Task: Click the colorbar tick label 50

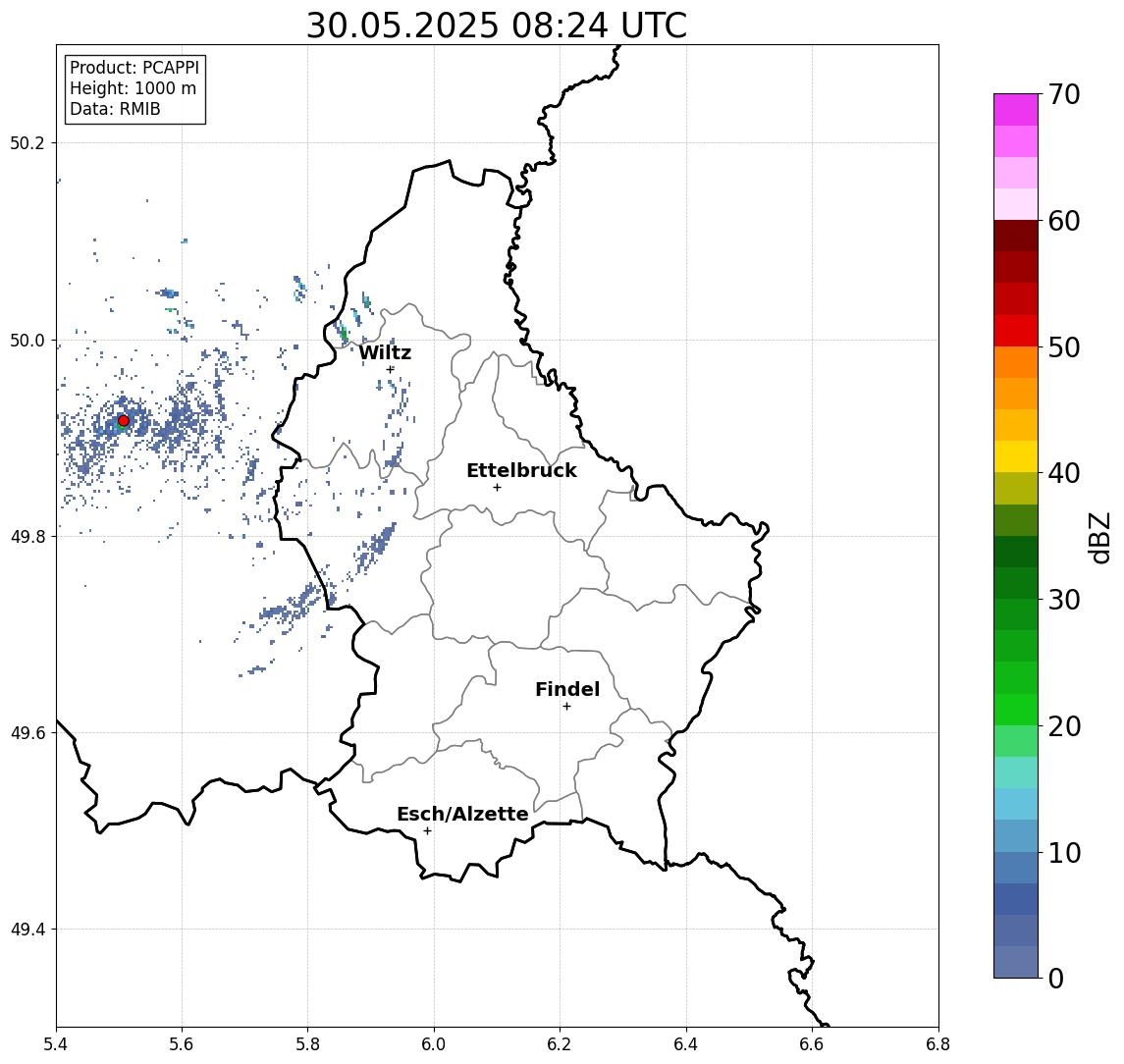Action: (x=1064, y=347)
